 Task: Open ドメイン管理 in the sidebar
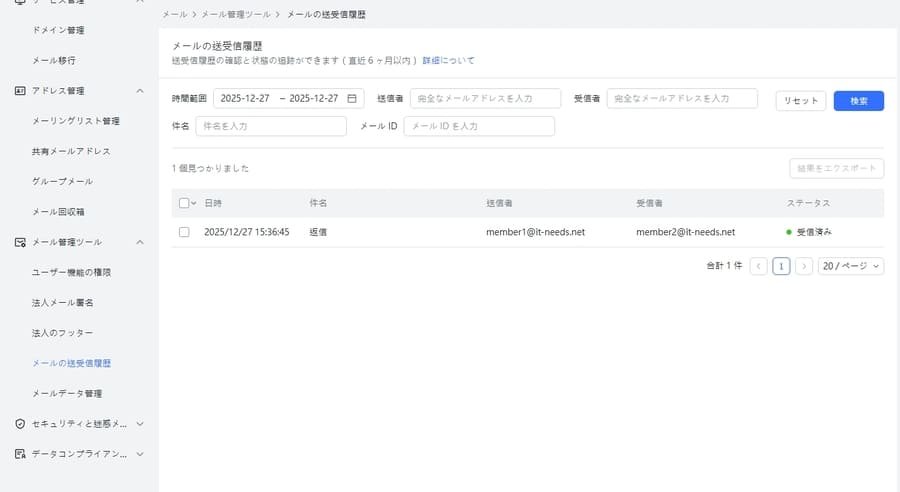point(58,30)
